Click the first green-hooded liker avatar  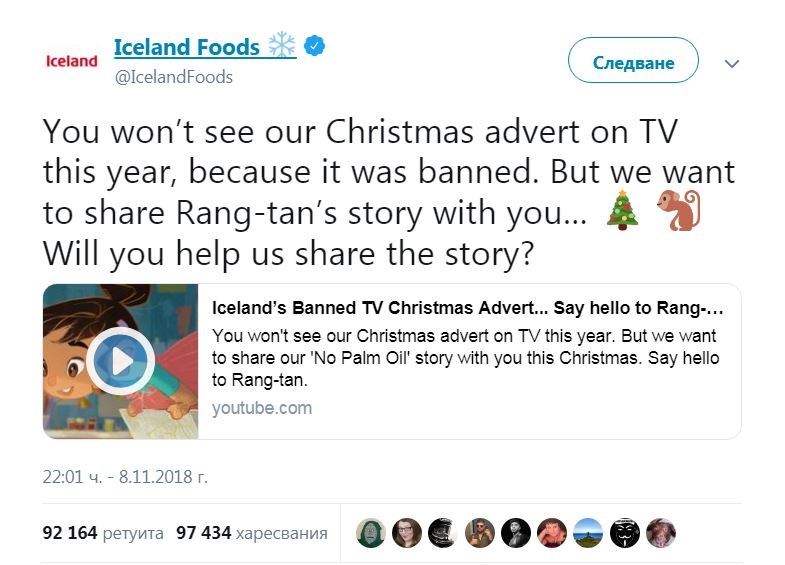click(370, 533)
